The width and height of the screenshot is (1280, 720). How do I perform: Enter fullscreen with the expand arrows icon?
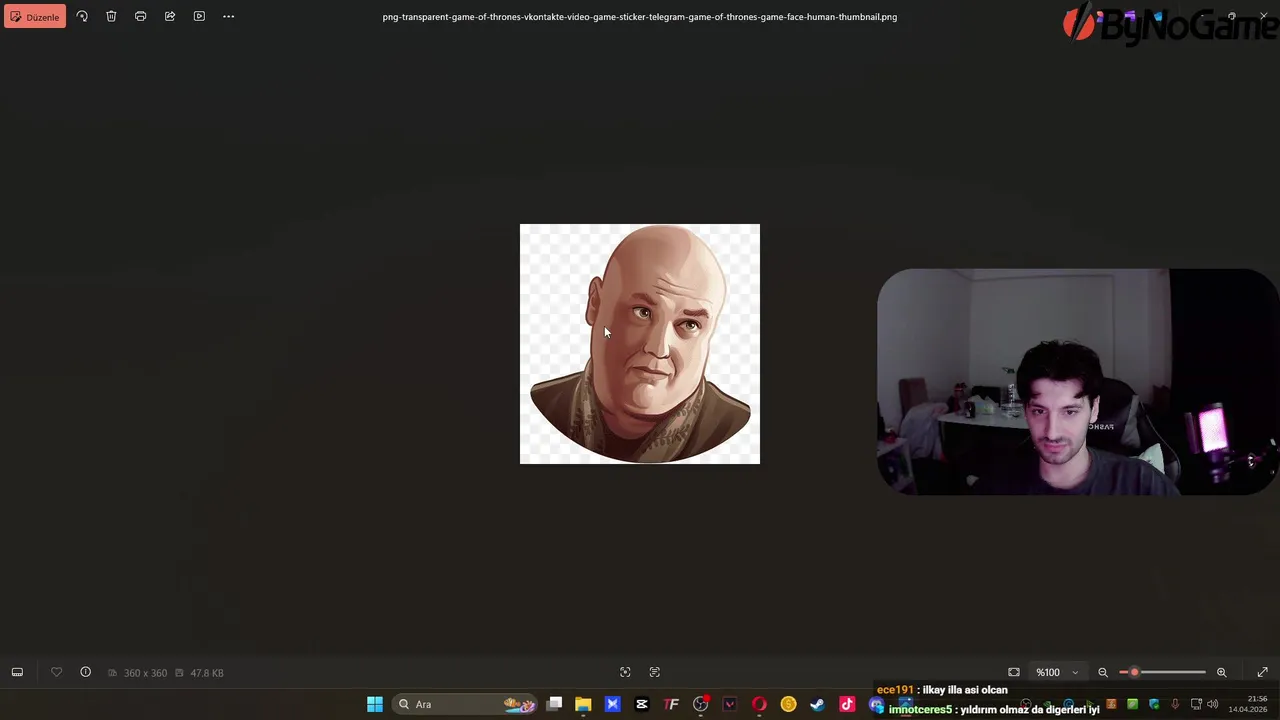click(1262, 673)
